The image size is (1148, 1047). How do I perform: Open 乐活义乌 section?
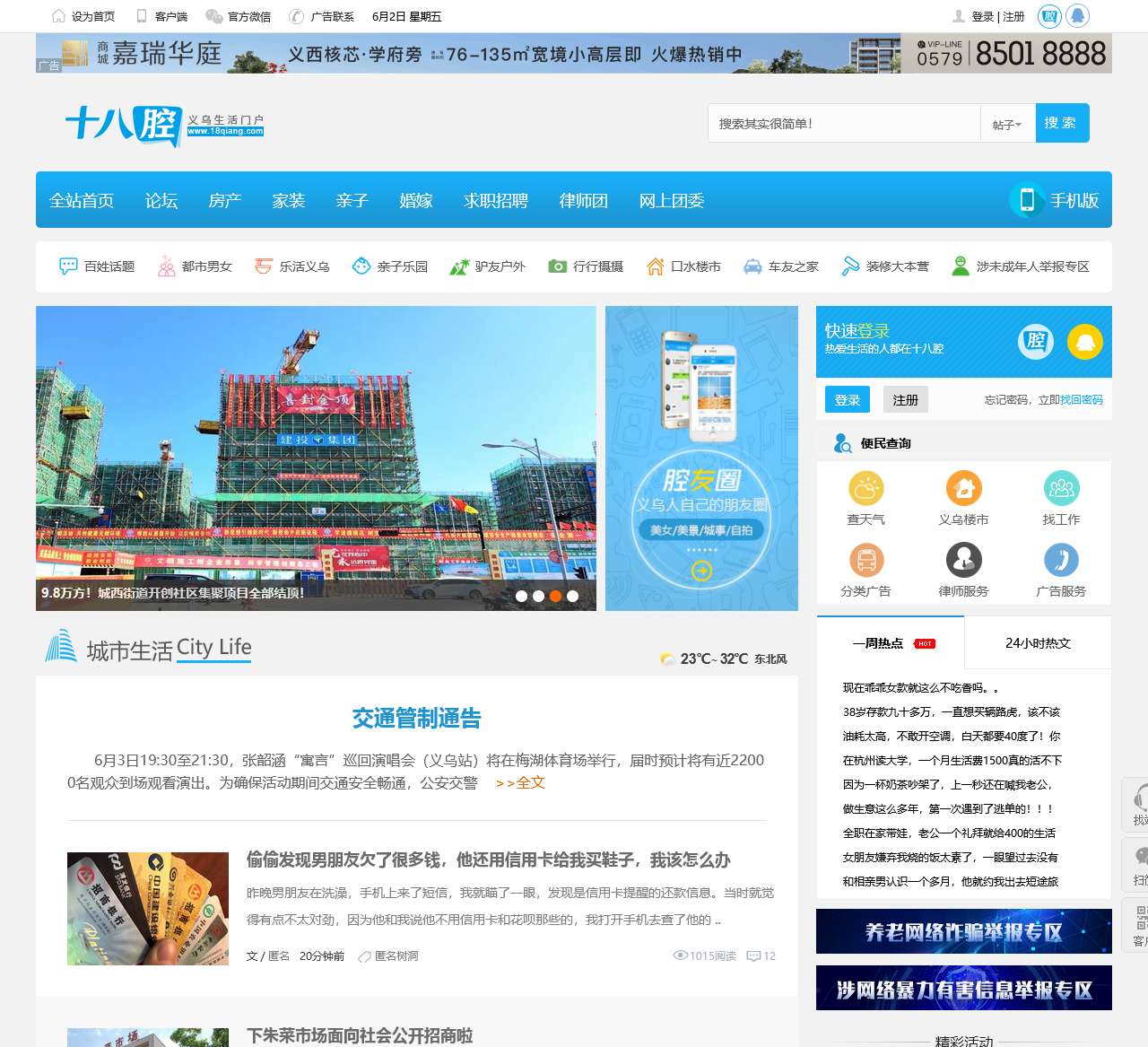point(292,266)
